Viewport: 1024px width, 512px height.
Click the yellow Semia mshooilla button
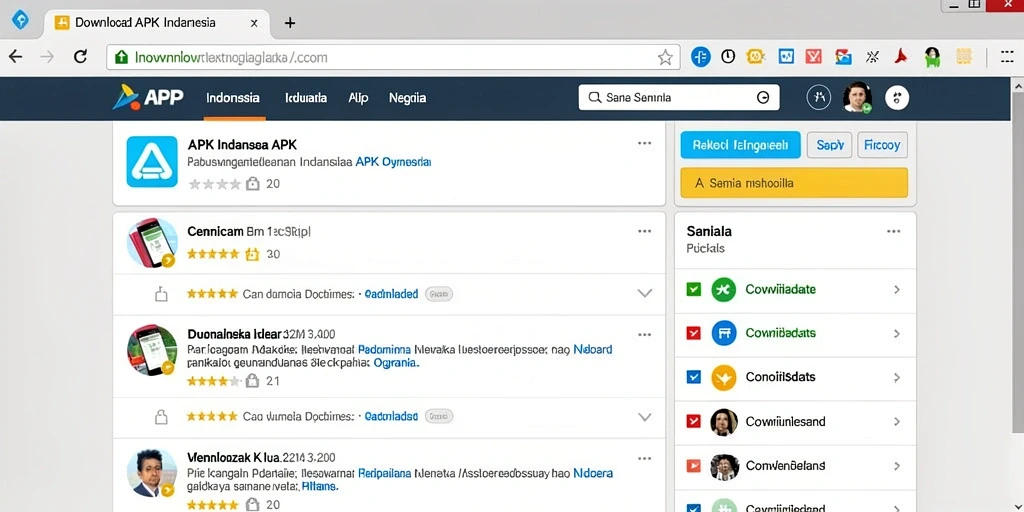[794, 183]
